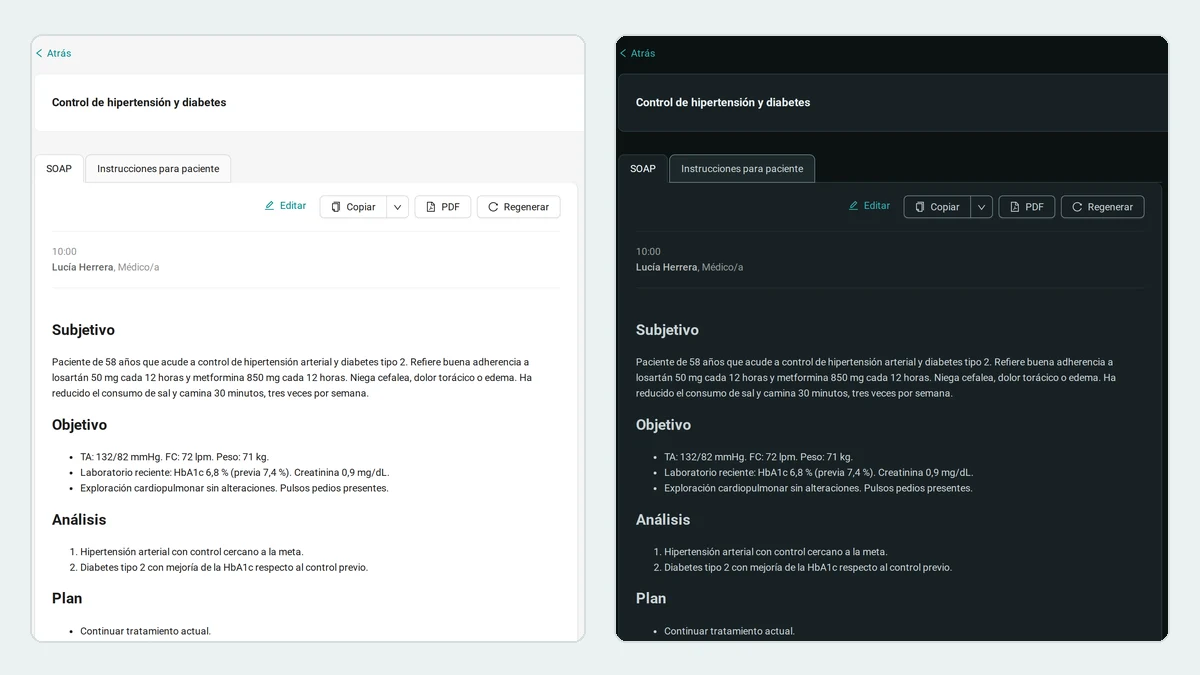Open Instrucciones para paciente tab, dark panel
The width and height of the screenshot is (1200, 675).
pyautogui.click(x=742, y=169)
